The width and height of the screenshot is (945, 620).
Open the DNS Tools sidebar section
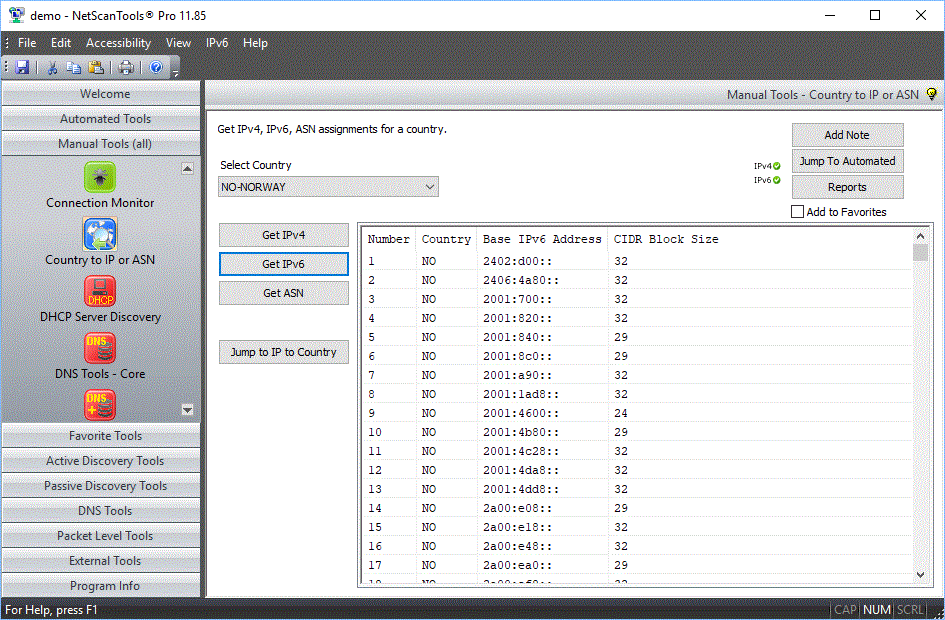[x=101, y=510]
